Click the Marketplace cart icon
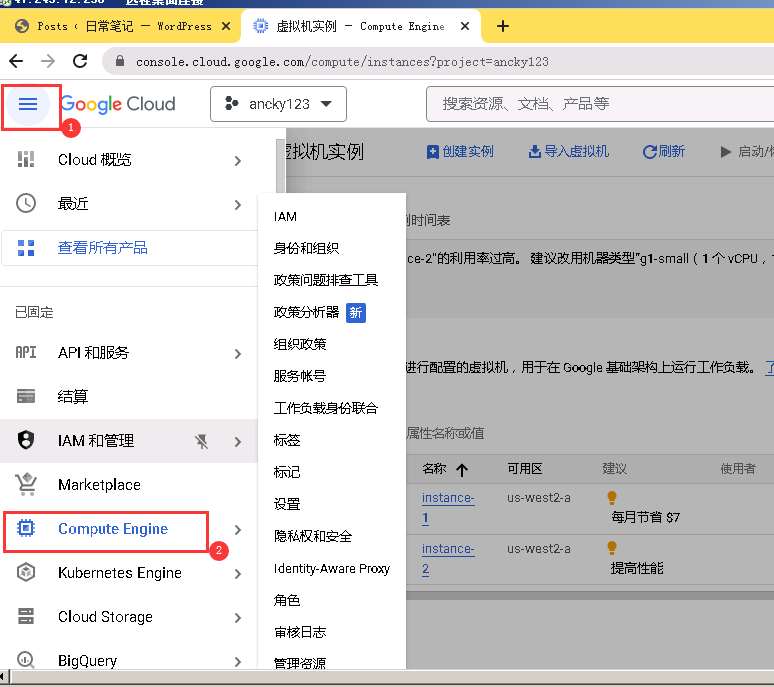This screenshot has height=687, width=774. click(x=26, y=484)
